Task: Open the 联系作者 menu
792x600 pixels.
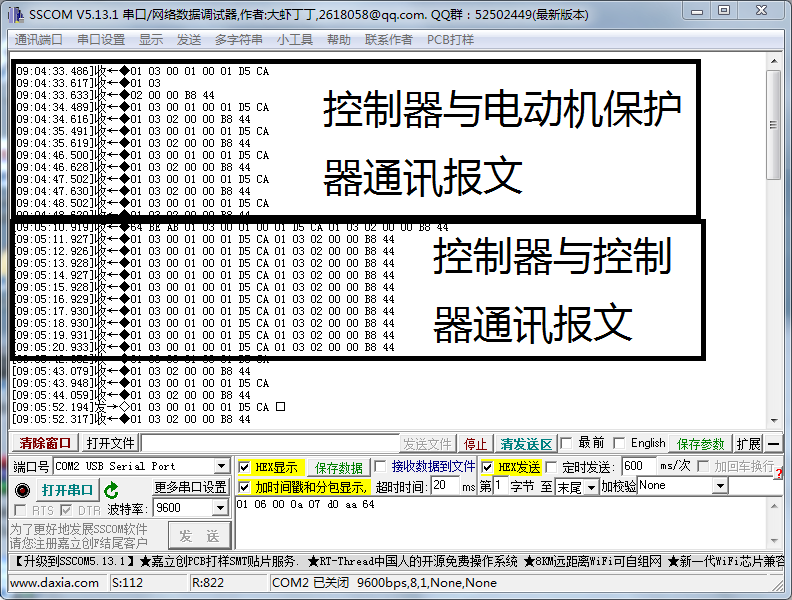Action: tap(388, 39)
